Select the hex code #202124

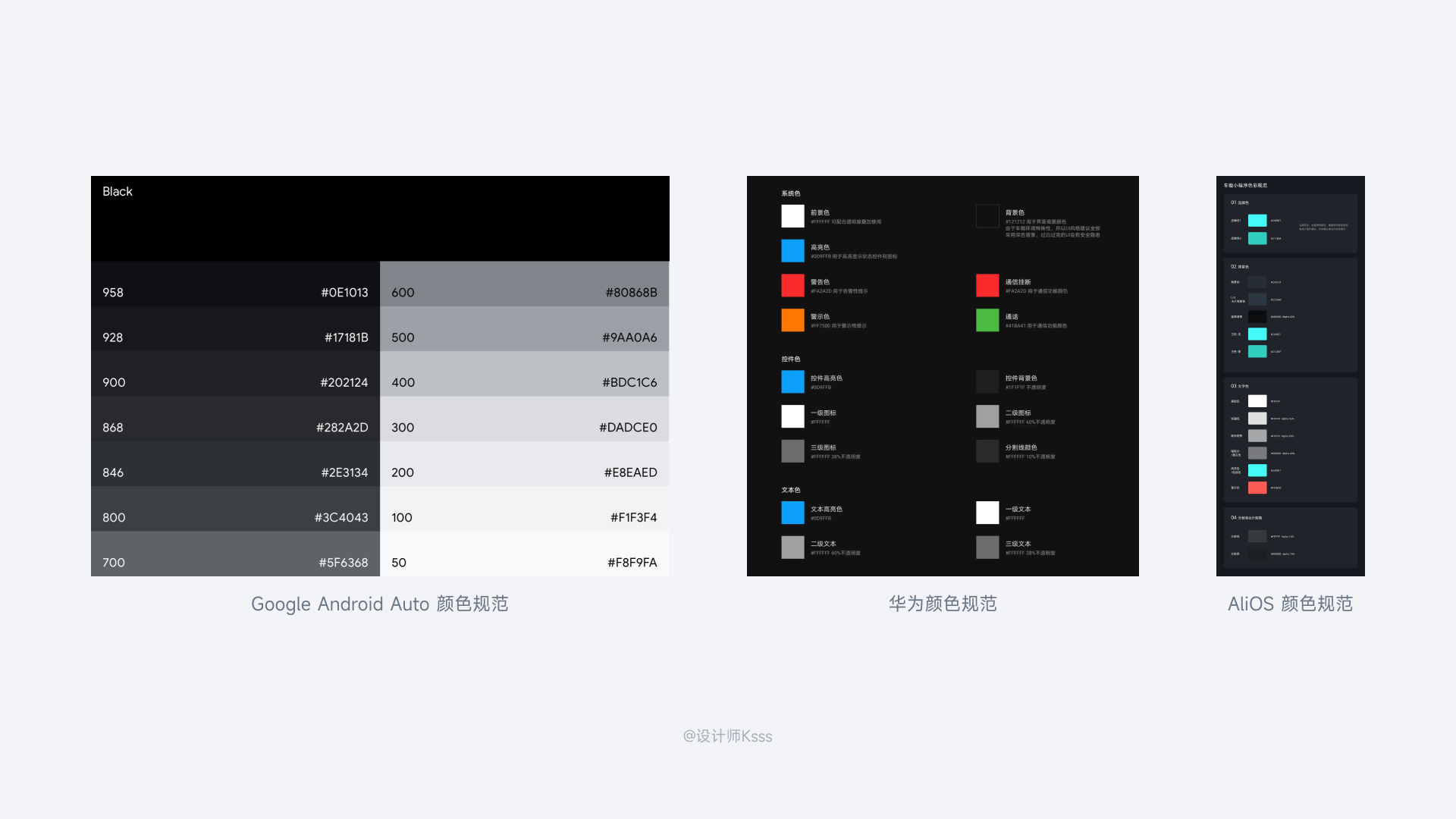(x=344, y=383)
